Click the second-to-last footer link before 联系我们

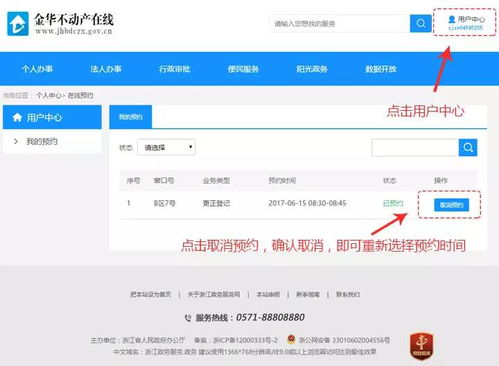(x=308, y=294)
